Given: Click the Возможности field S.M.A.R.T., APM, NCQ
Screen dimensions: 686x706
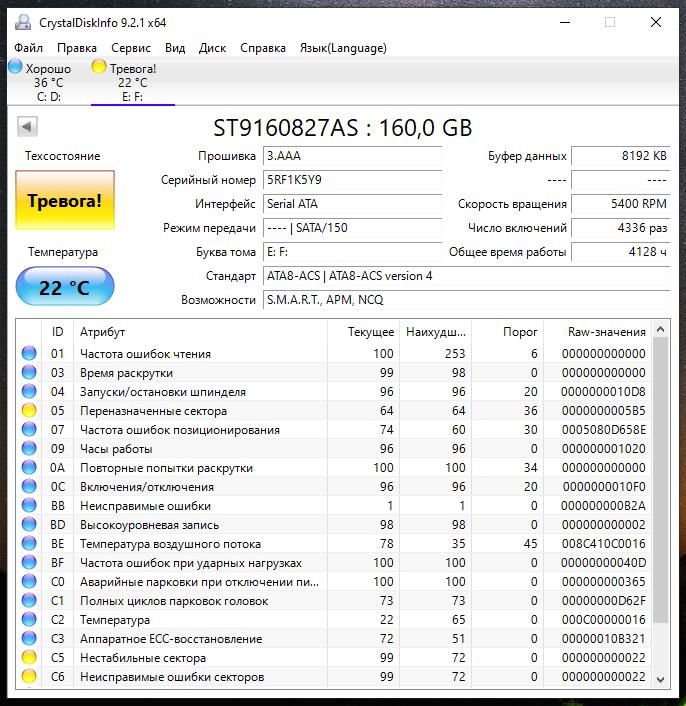Looking at the screenshot, I should click(466, 300).
